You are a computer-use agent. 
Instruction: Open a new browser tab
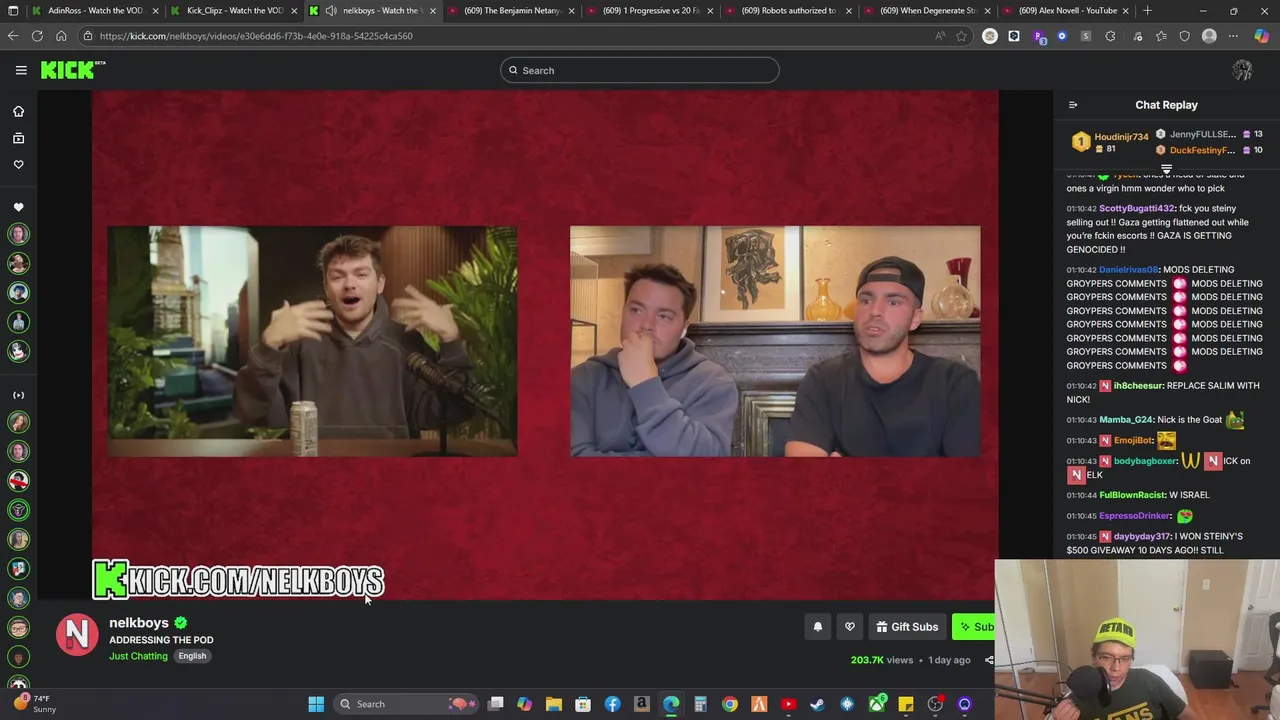coord(1147,11)
